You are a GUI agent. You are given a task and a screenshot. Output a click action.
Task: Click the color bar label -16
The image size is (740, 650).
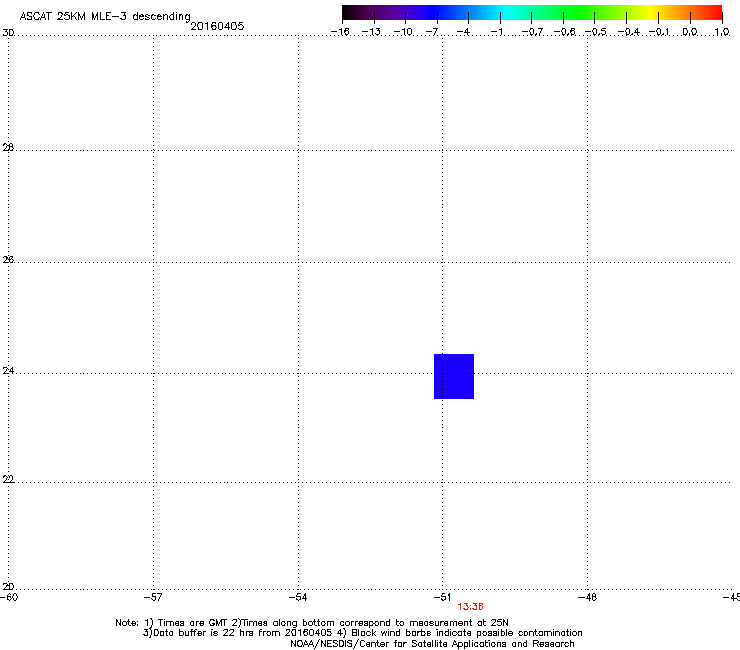coord(340,32)
